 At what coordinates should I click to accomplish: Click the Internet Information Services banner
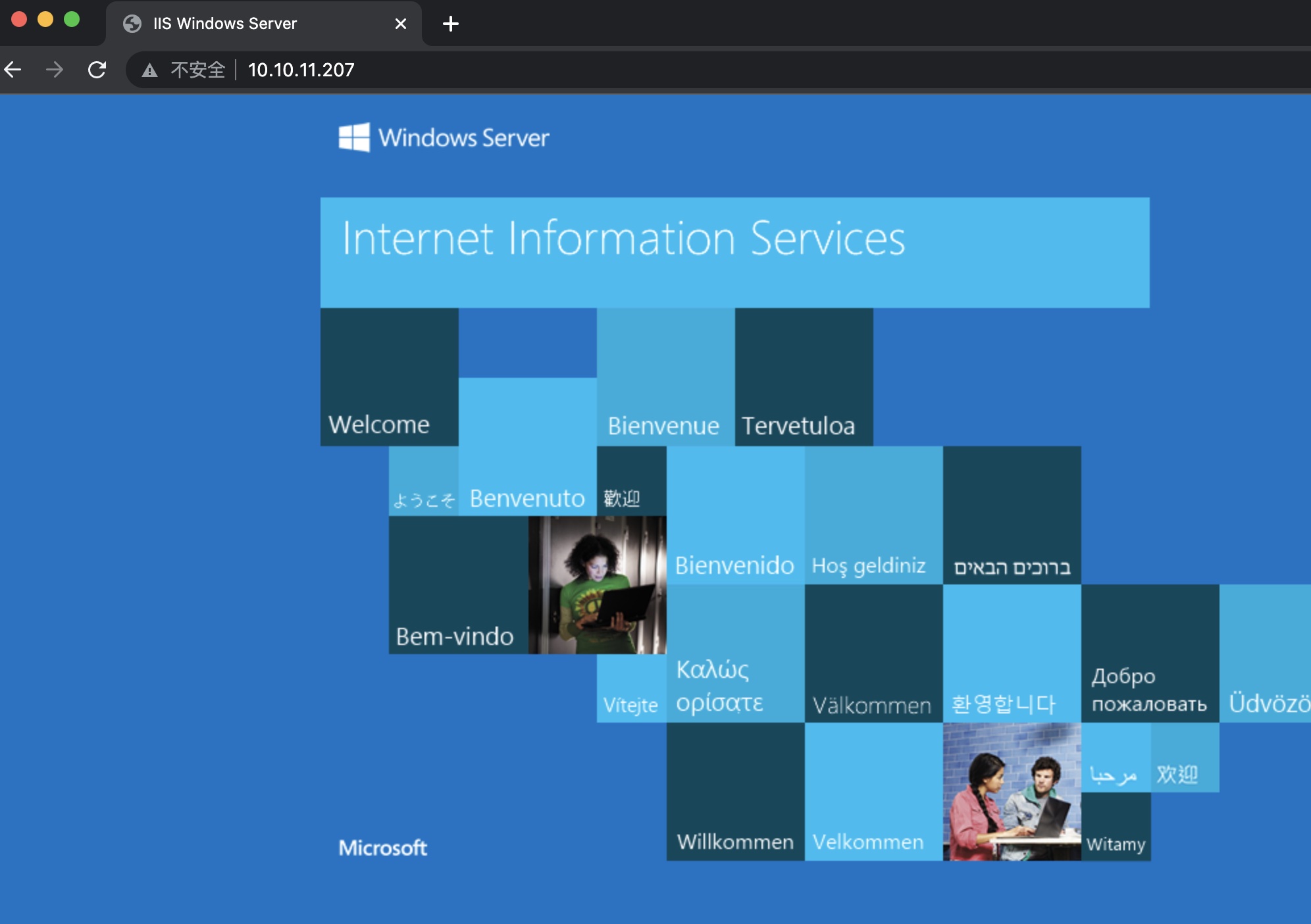[734, 252]
